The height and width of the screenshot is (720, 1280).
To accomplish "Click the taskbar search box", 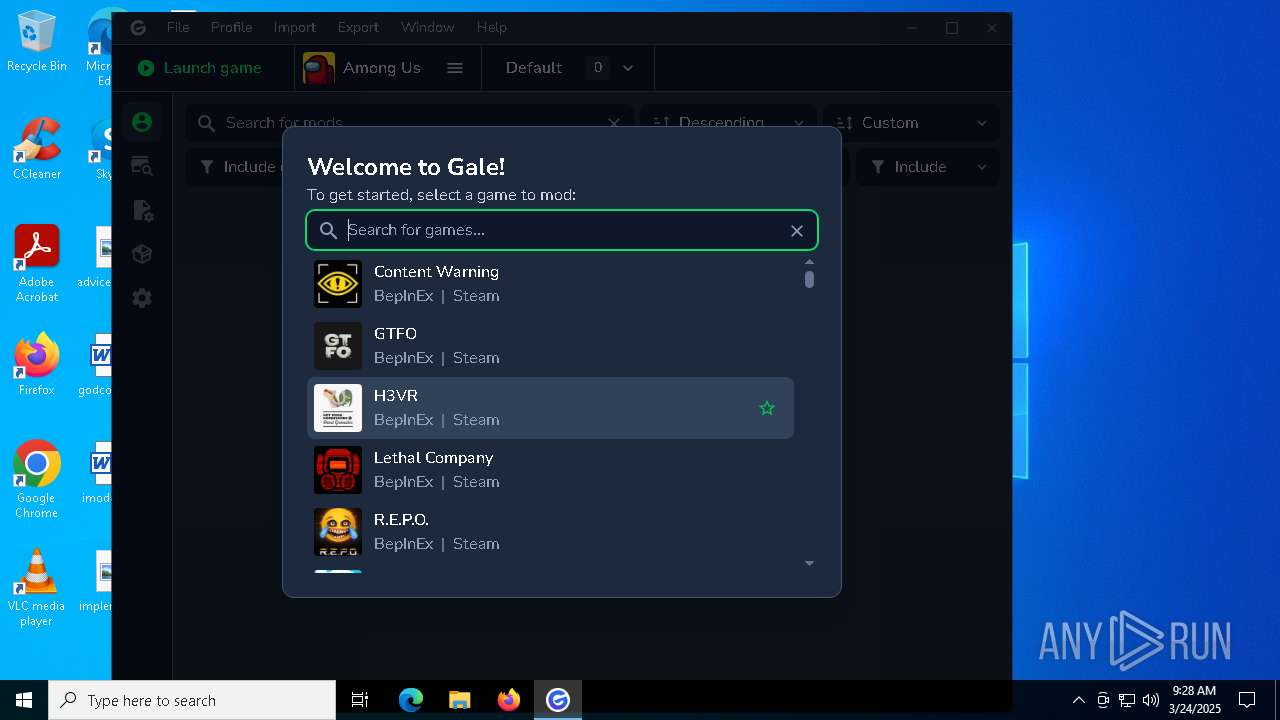I will click(x=192, y=700).
